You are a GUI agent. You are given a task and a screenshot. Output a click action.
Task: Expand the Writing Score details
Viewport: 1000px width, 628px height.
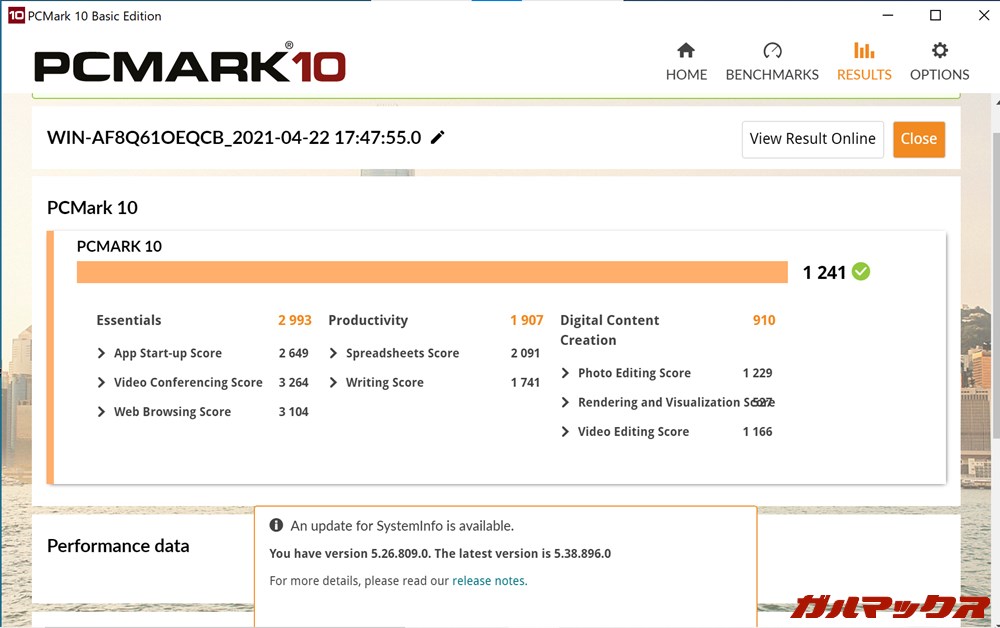334,382
